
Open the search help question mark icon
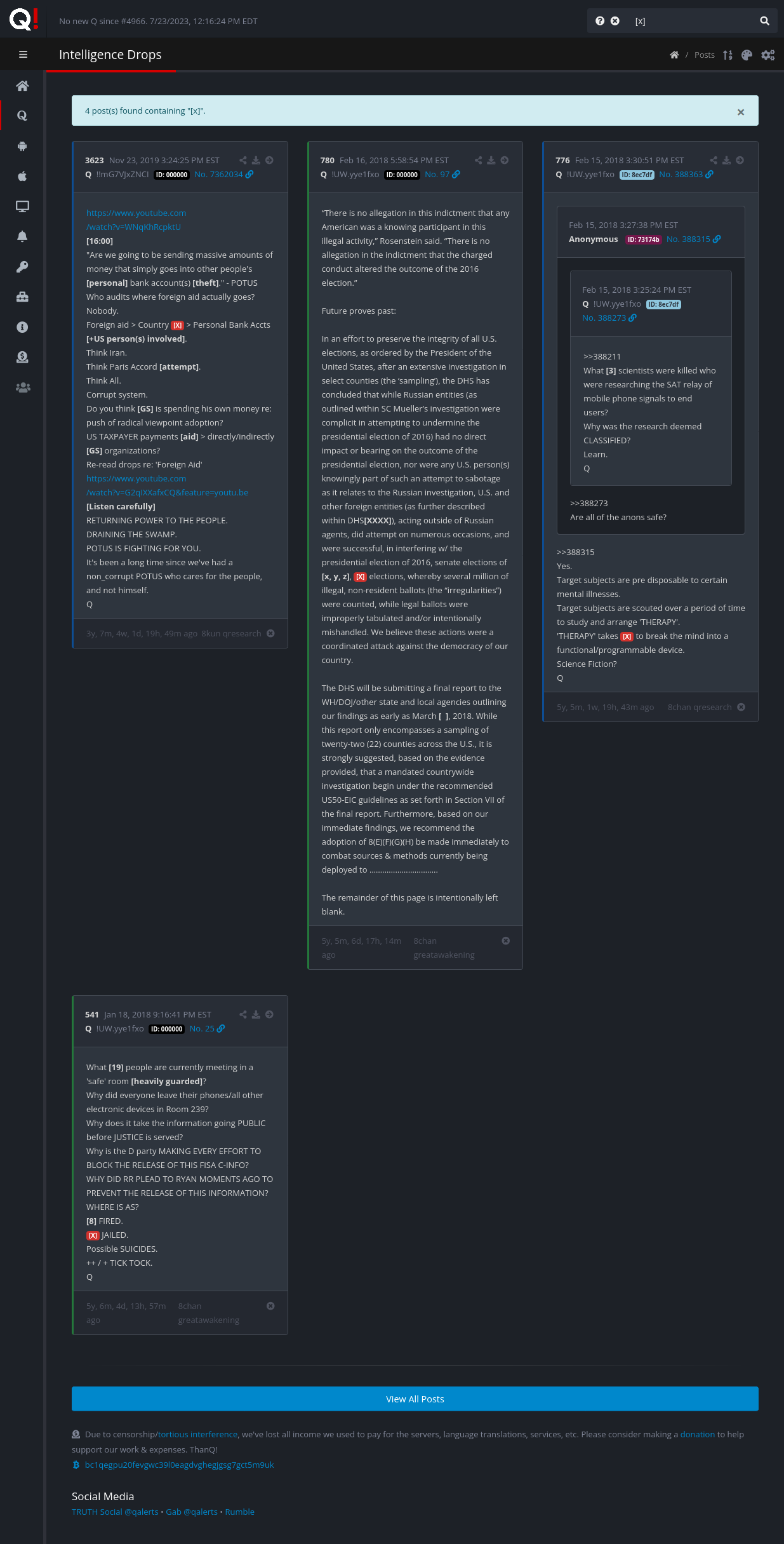pos(600,21)
